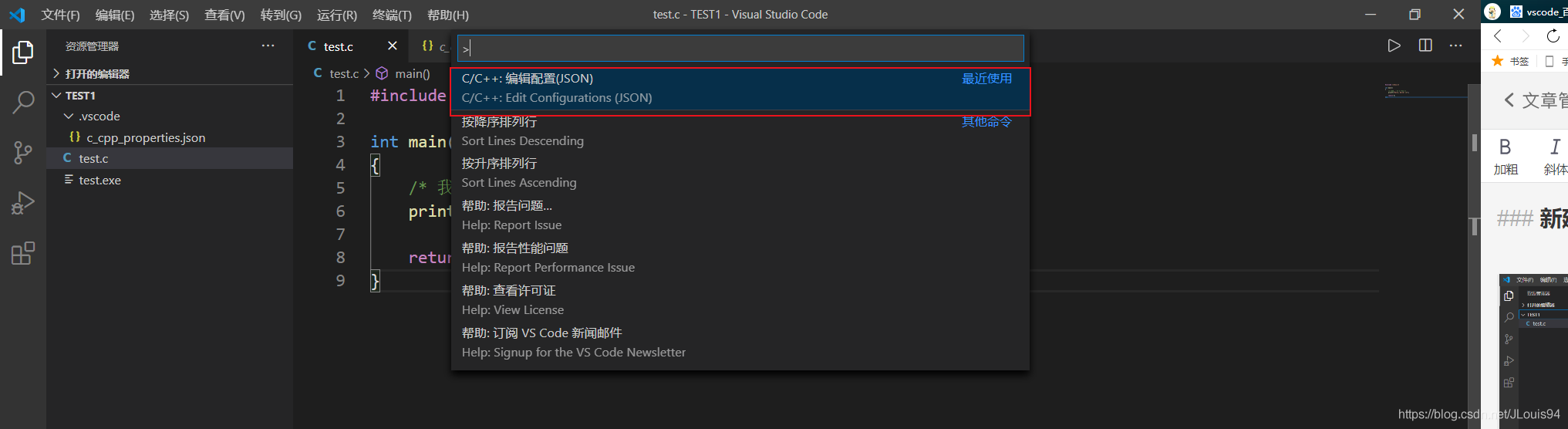Run the code with the play icon
This screenshot has width=1568, height=429.
click(x=1394, y=46)
